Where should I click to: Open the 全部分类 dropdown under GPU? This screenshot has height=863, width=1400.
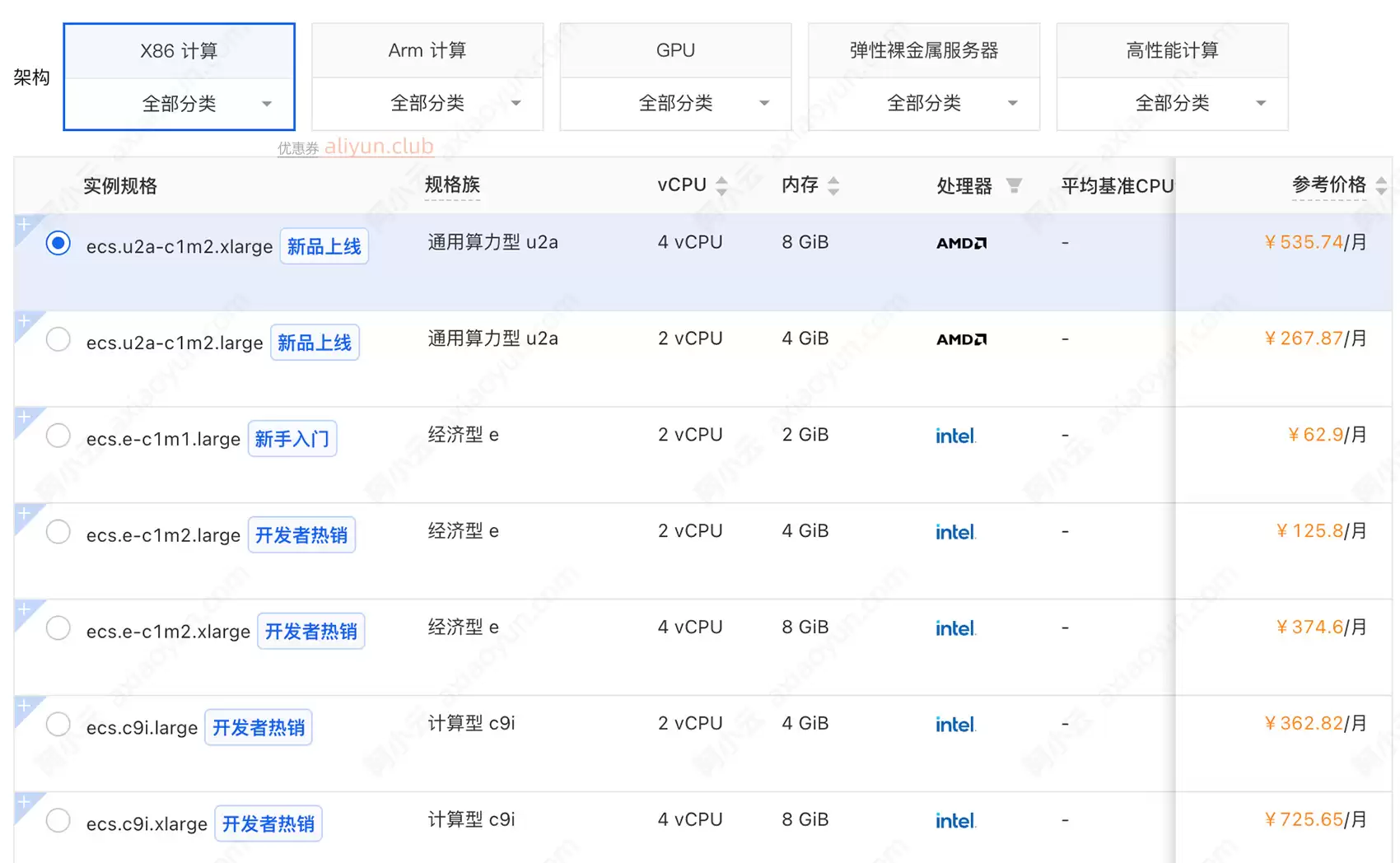coord(675,103)
